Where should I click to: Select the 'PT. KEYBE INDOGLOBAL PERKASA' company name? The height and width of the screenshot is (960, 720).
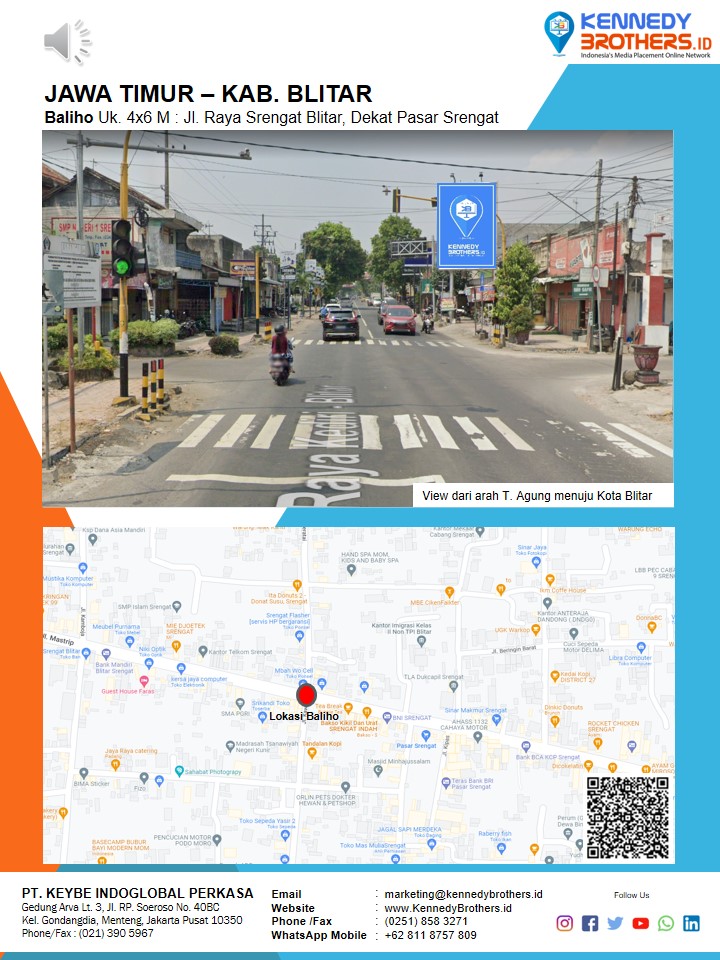137,893
